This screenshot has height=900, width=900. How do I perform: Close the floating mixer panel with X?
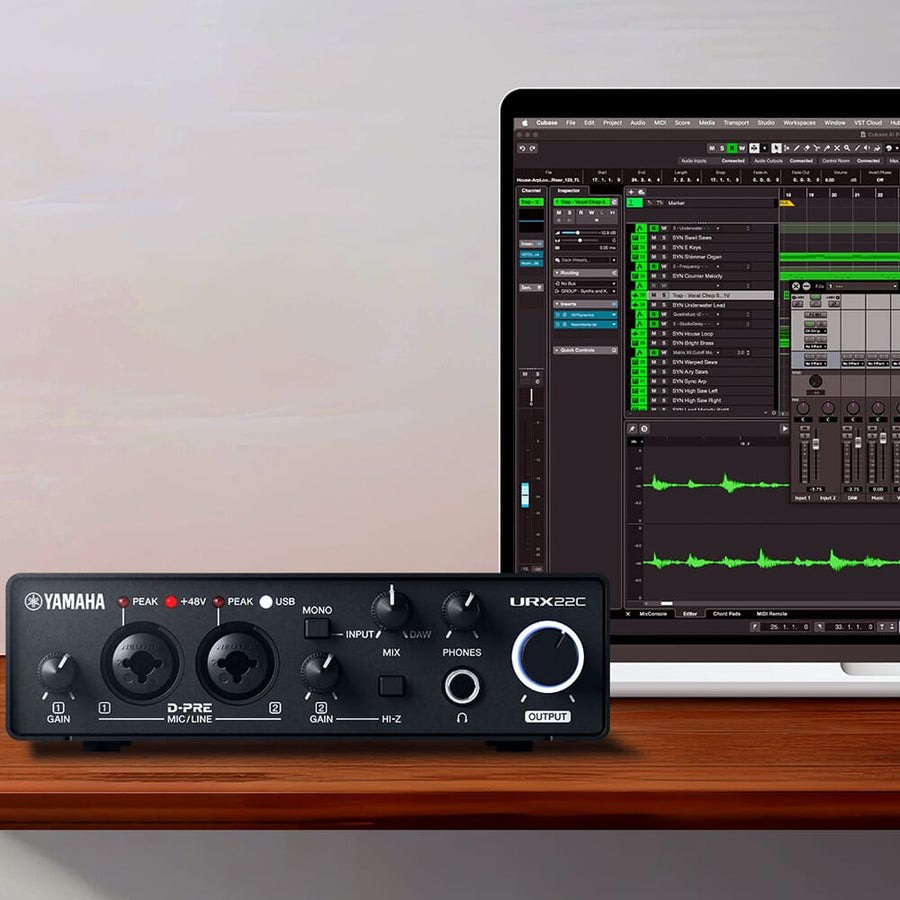[796, 286]
